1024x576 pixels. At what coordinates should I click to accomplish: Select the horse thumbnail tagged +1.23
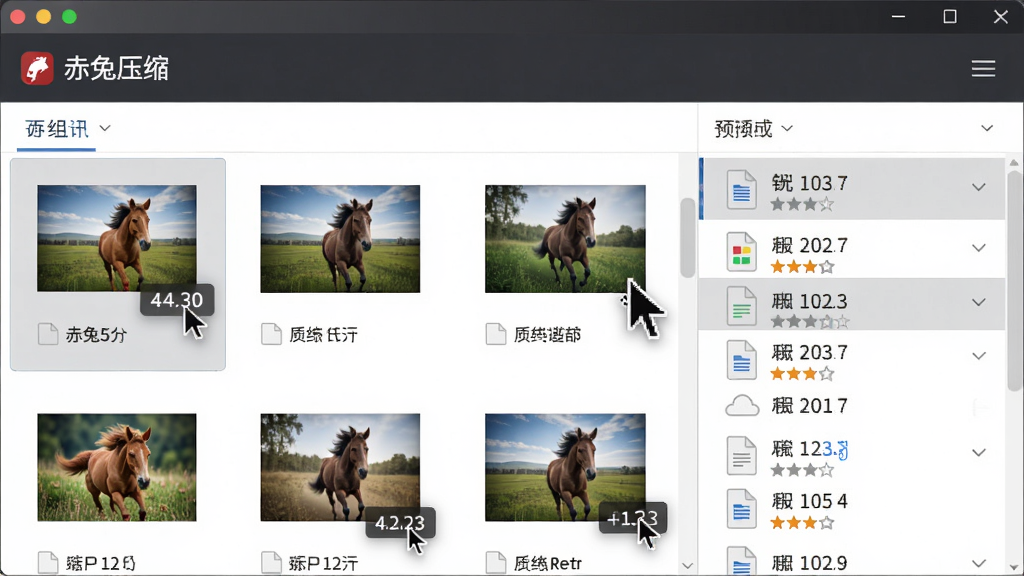pos(565,467)
